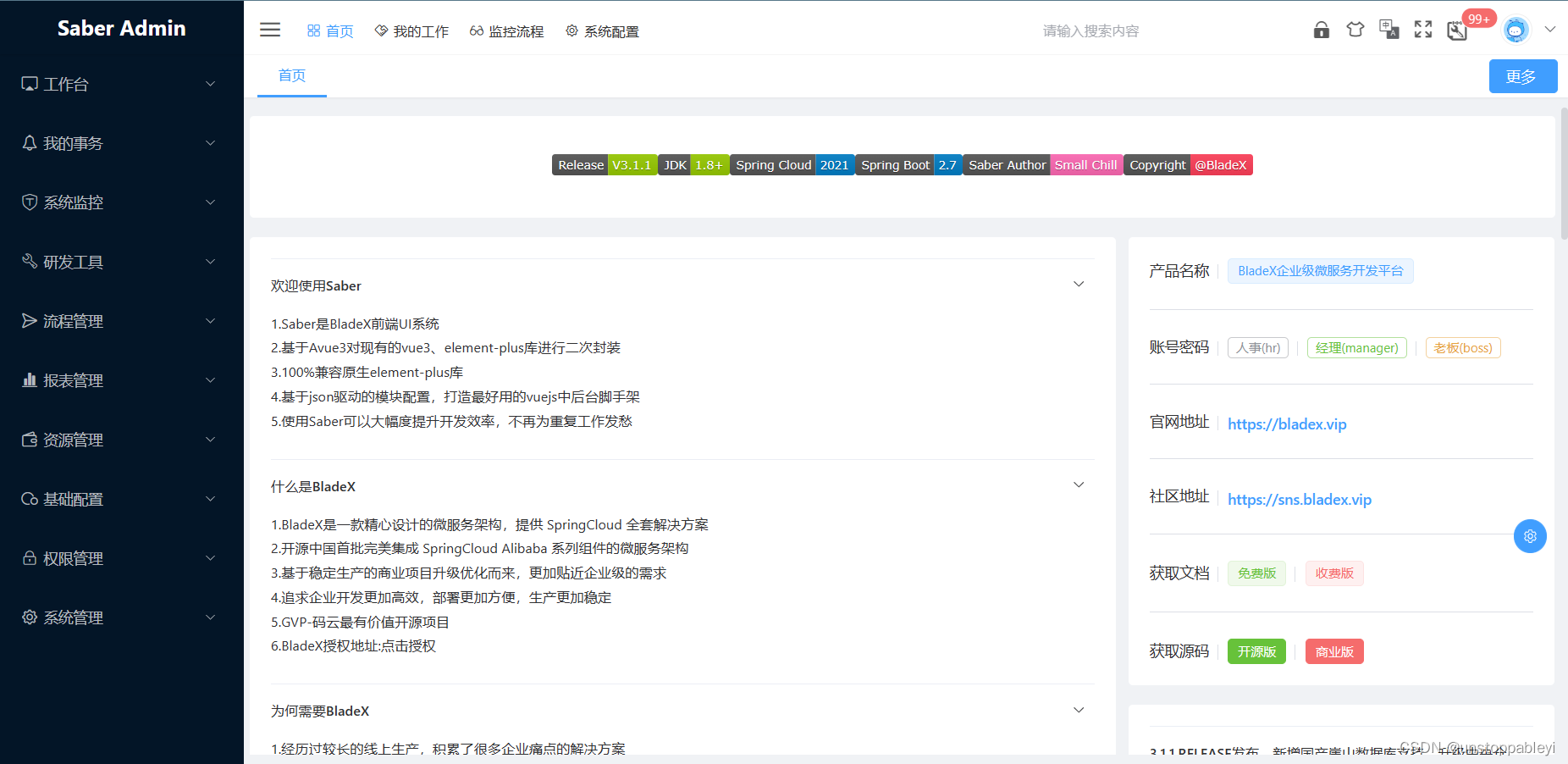
Task: Collapse the sidebar with the hamburger icon
Action: pos(270,30)
